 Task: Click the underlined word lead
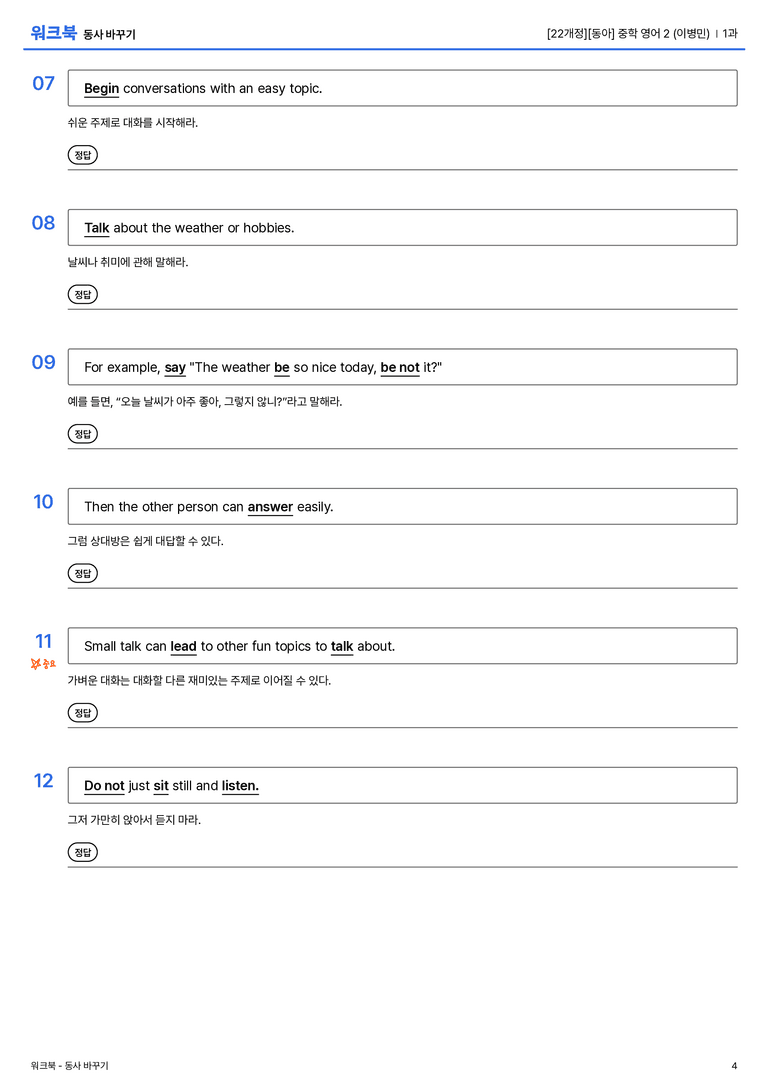click(184, 646)
